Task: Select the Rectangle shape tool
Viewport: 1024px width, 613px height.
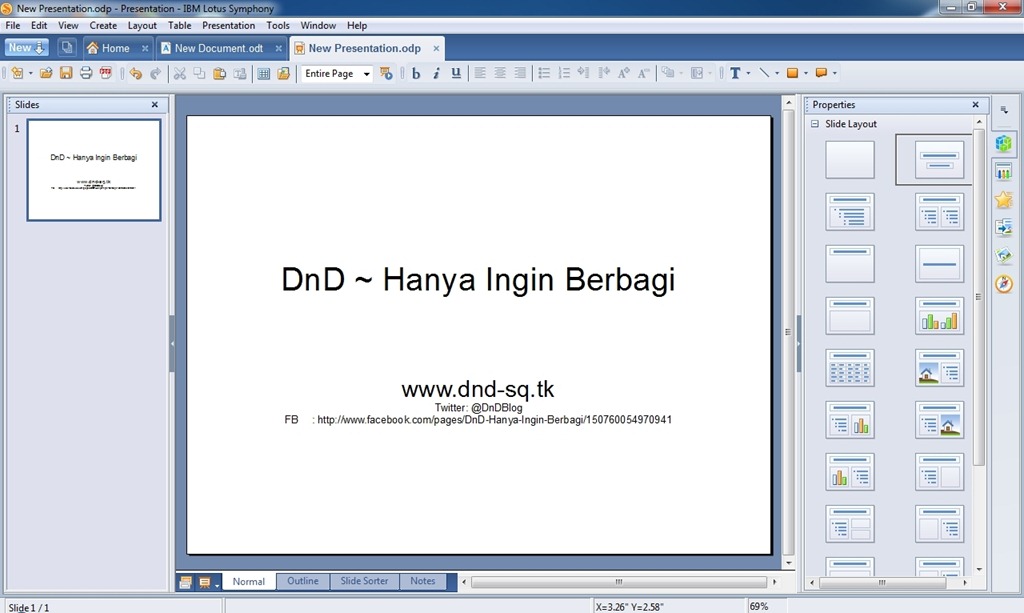Action: [x=793, y=73]
